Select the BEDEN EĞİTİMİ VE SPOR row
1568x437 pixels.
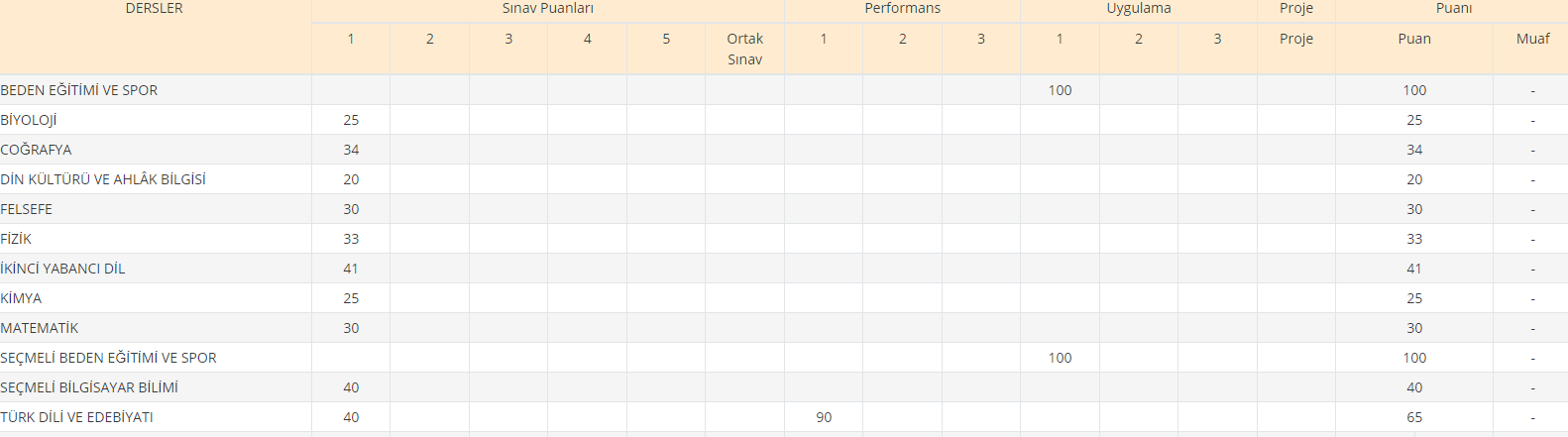(x=784, y=90)
